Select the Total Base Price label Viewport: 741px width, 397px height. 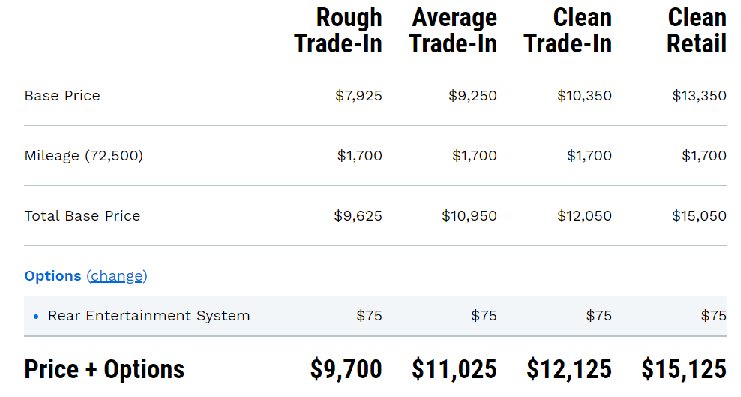pos(82,216)
